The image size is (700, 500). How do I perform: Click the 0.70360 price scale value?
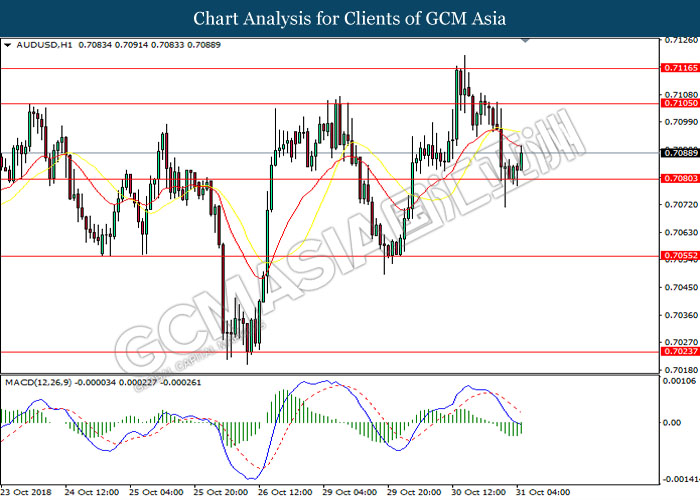pyautogui.click(x=681, y=315)
